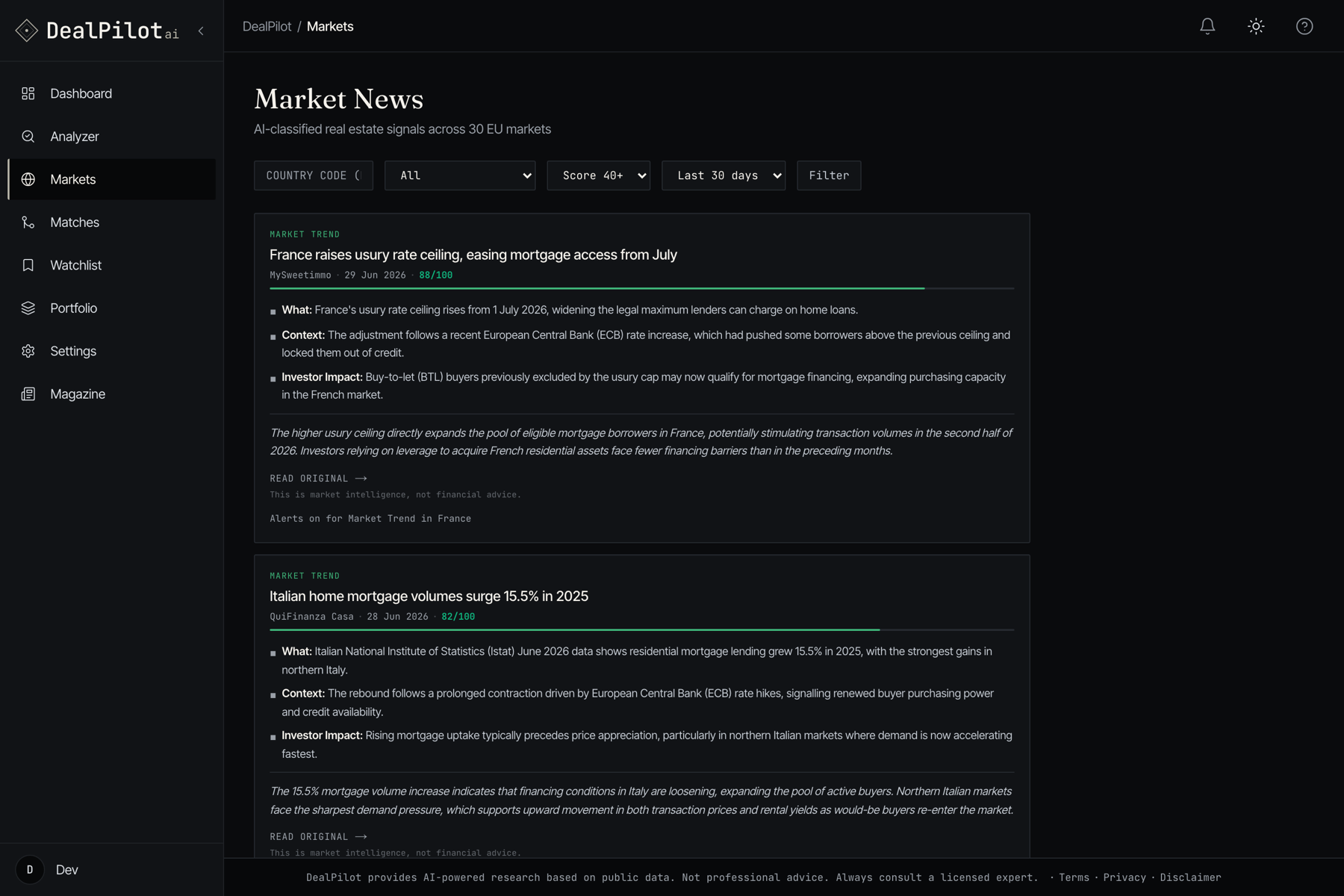
Task: Click France article score progress bar
Action: [x=641, y=288]
